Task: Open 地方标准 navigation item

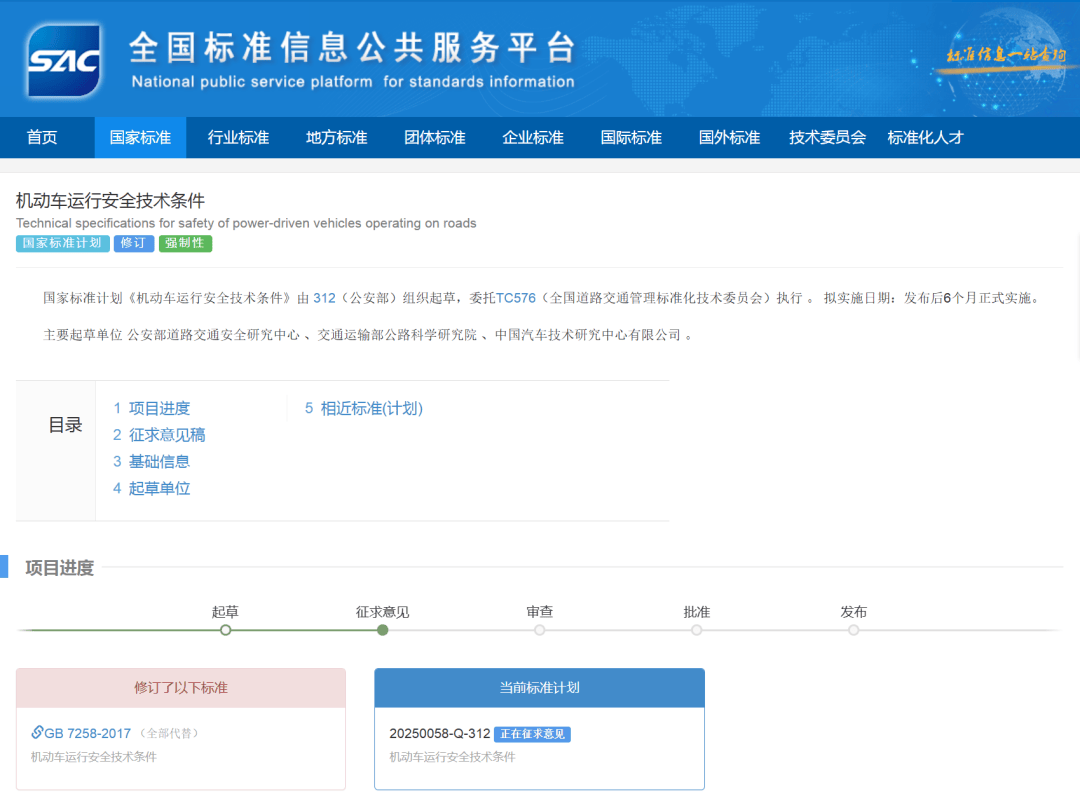Action: (x=337, y=138)
